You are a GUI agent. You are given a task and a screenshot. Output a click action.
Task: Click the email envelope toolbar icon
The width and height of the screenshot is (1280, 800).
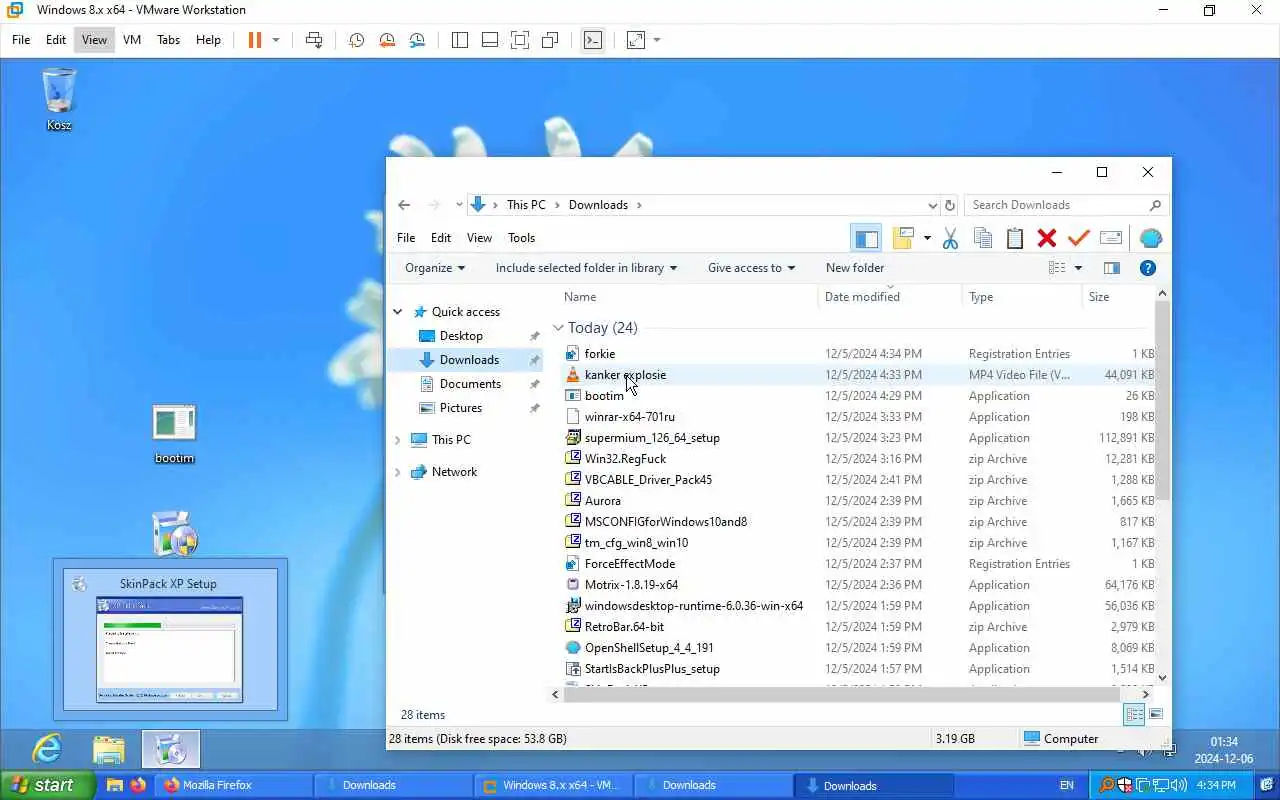point(1110,238)
